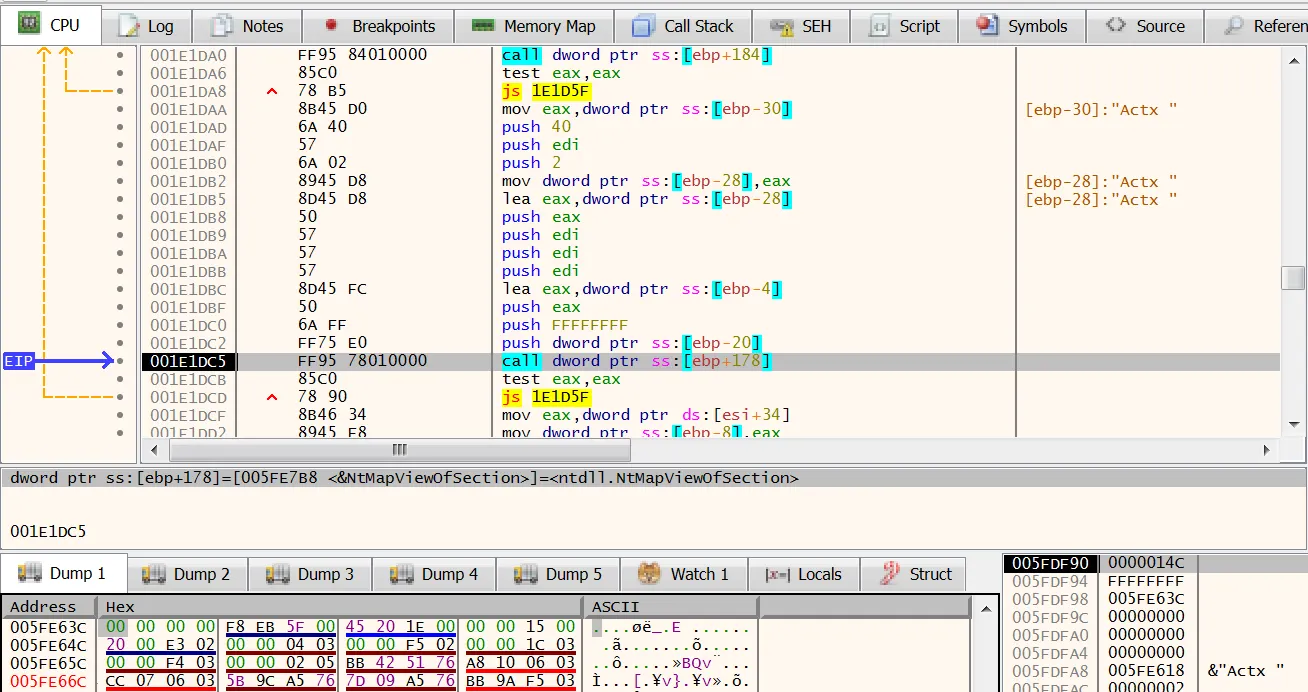The height and width of the screenshot is (692, 1308).
Task: Select stack entry at address 005FDF90
Action: point(1049,563)
